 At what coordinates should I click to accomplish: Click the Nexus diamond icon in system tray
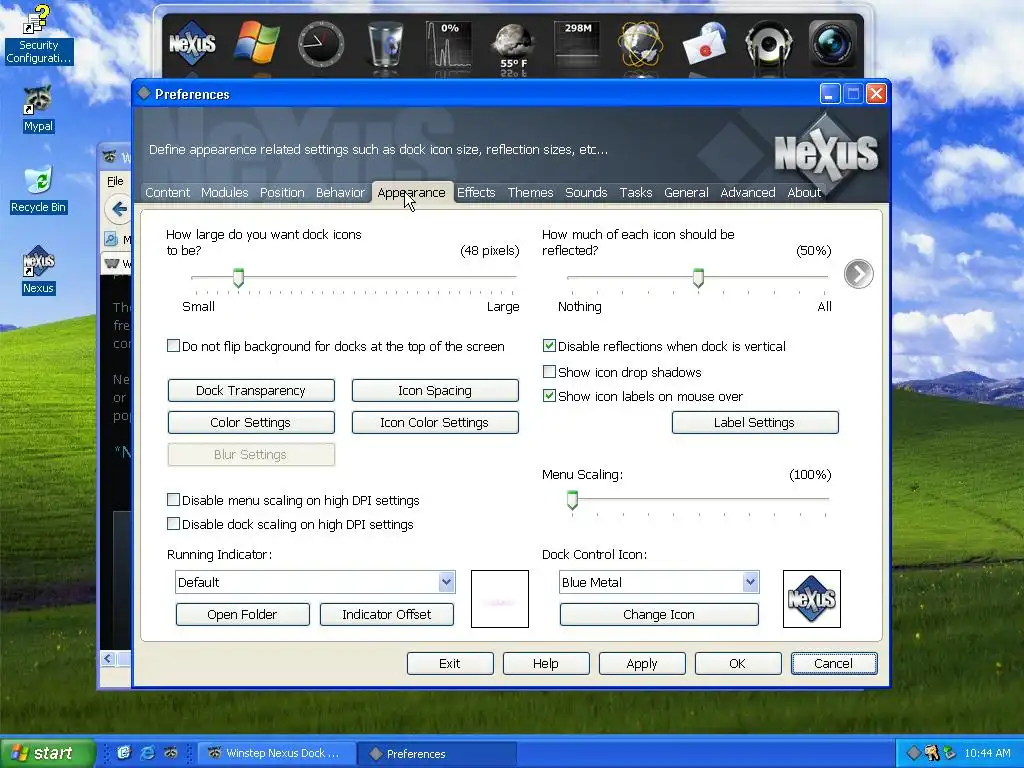point(913,753)
